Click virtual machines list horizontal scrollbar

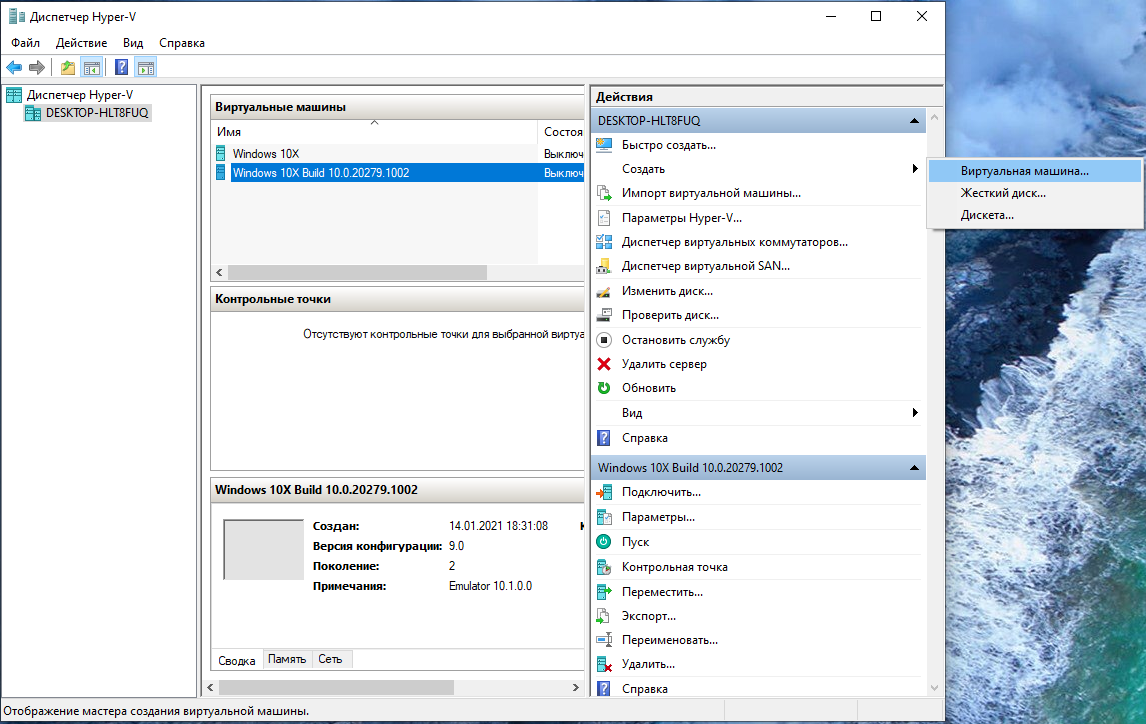click(357, 273)
